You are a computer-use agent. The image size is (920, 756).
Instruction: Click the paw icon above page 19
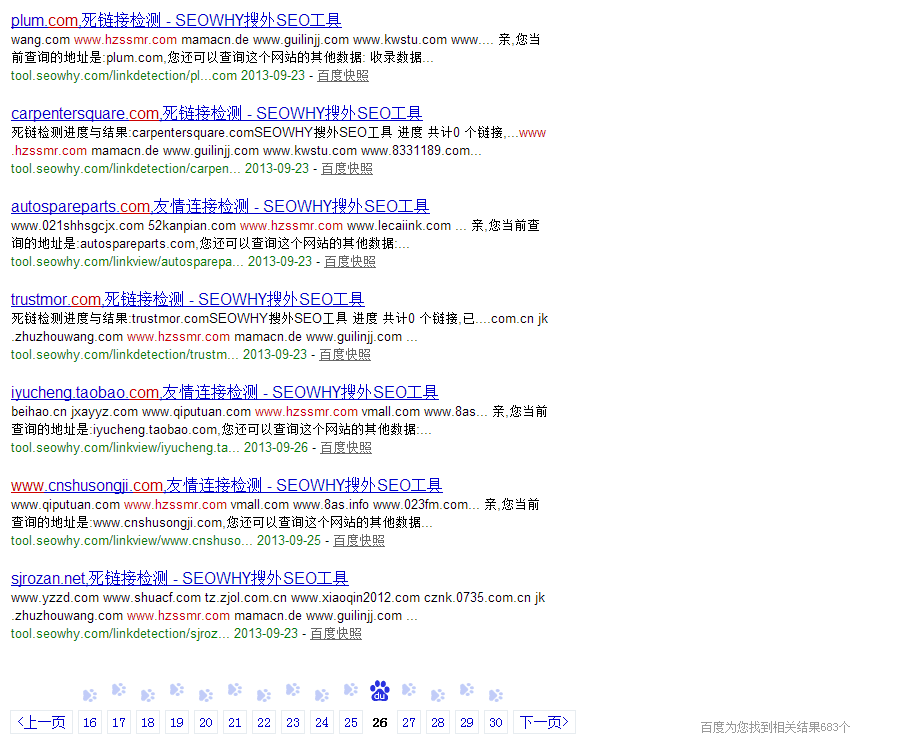click(177, 690)
